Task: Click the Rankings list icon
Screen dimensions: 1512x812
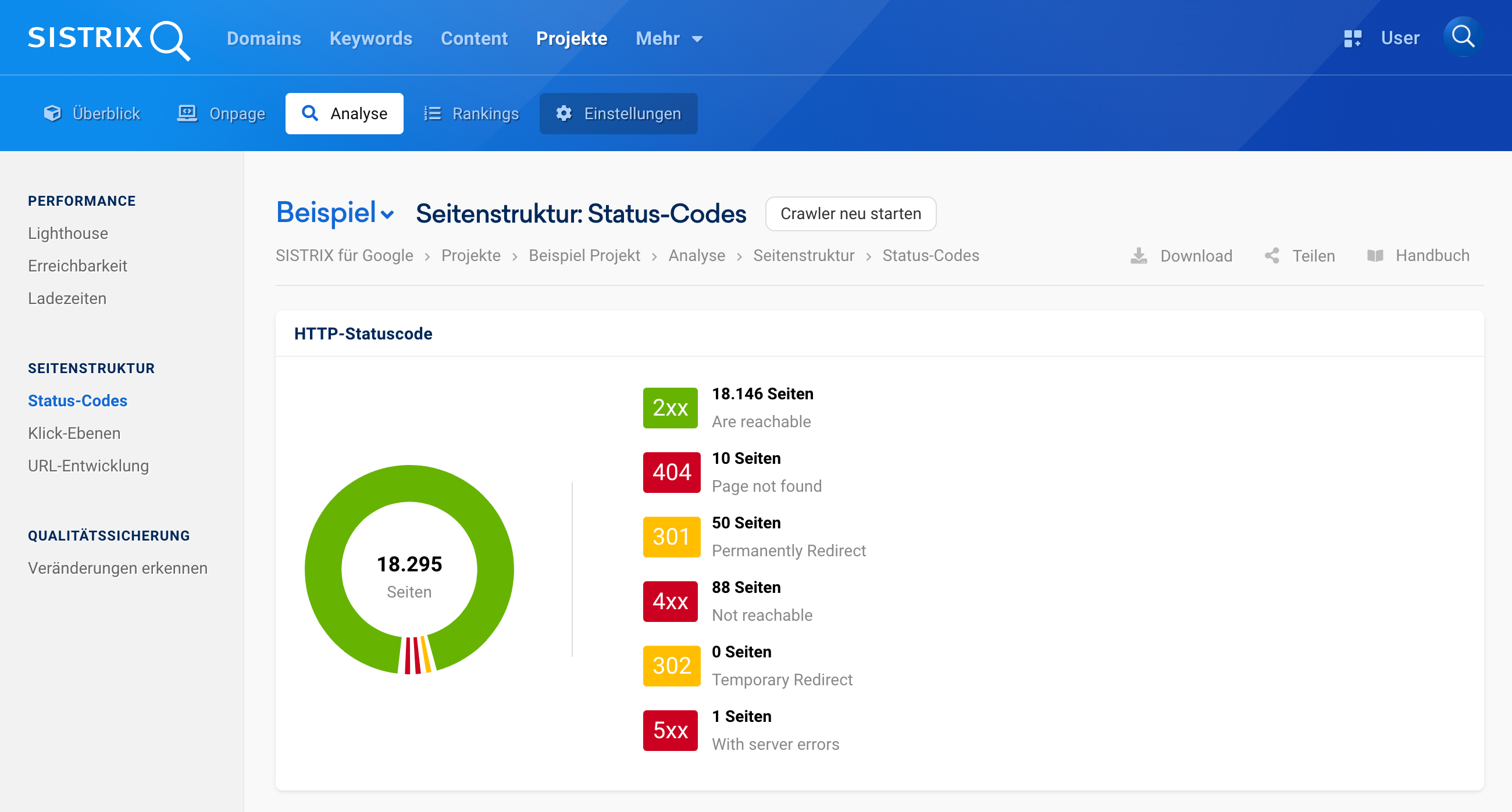Action: coord(433,113)
